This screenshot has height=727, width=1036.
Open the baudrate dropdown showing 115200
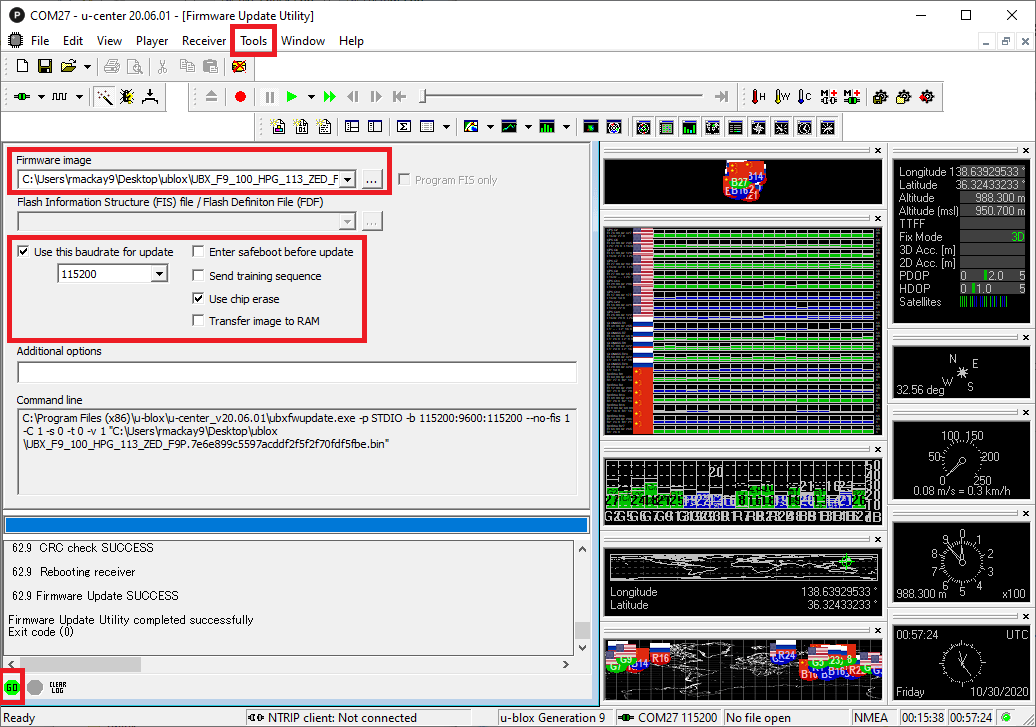(158, 273)
